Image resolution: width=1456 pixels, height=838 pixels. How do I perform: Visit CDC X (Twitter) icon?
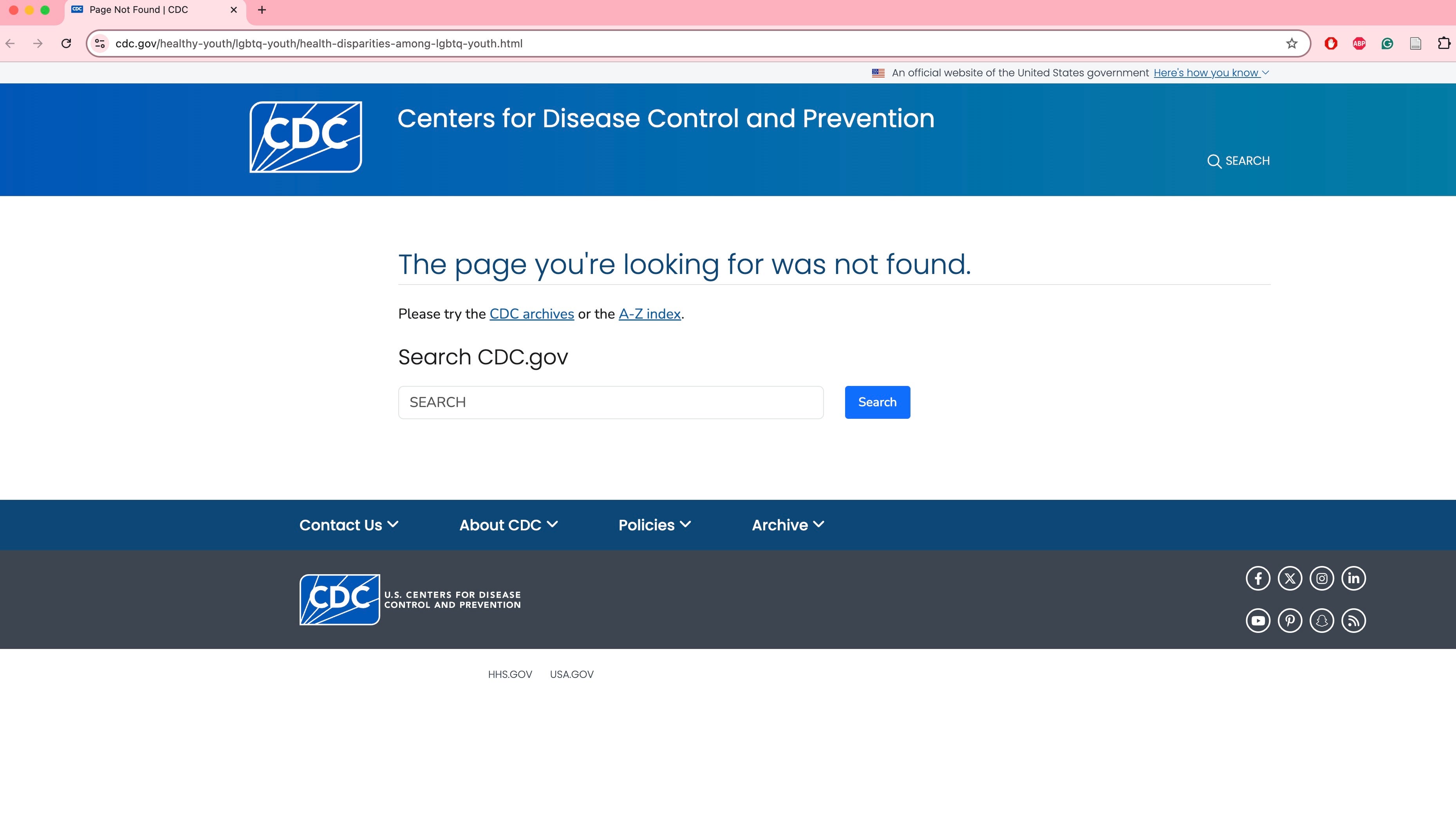(1290, 578)
